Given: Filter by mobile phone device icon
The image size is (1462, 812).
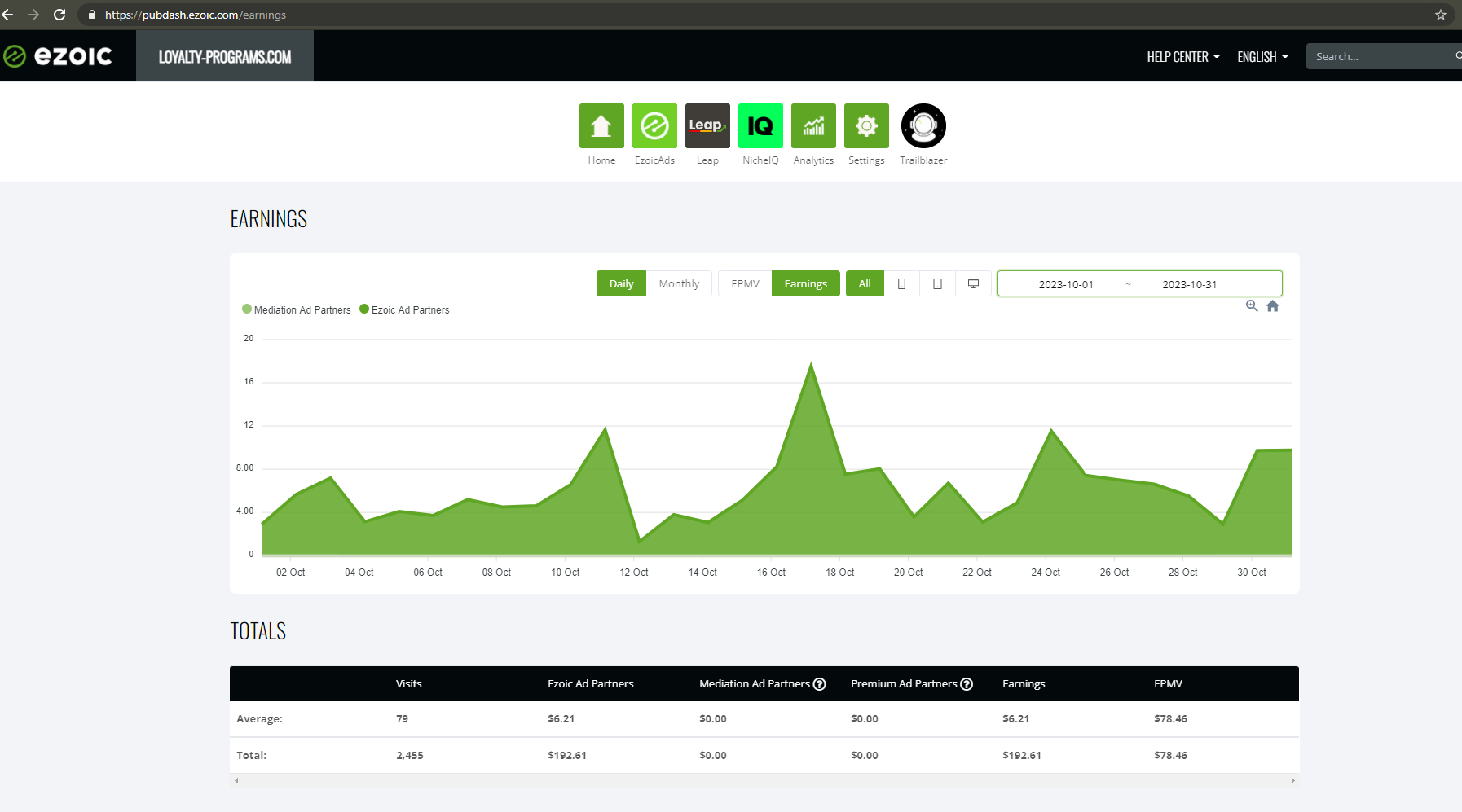Looking at the screenshot, I should coord(901,283).
